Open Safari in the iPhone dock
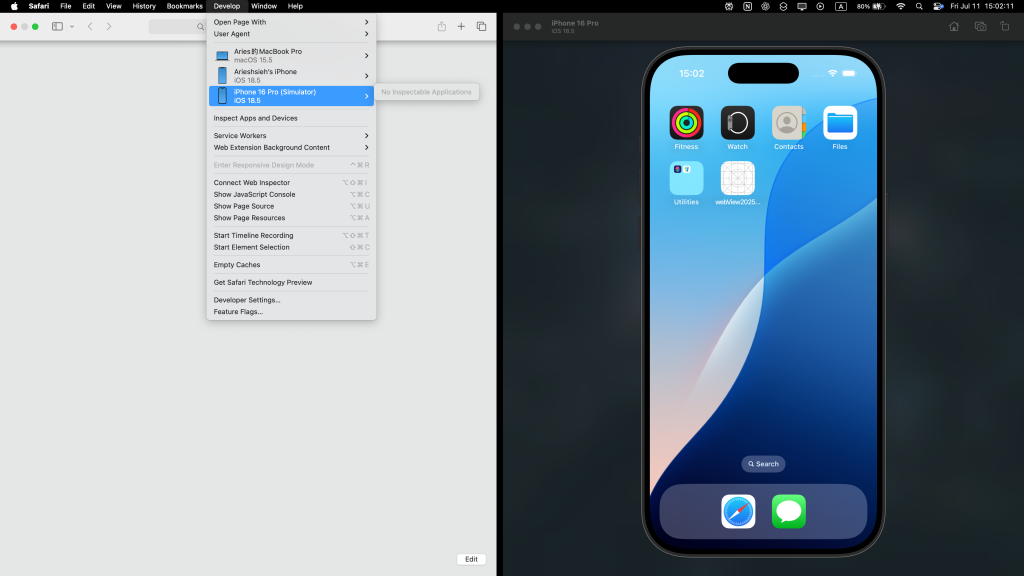1024x576 pixels. tap(738, 511)
